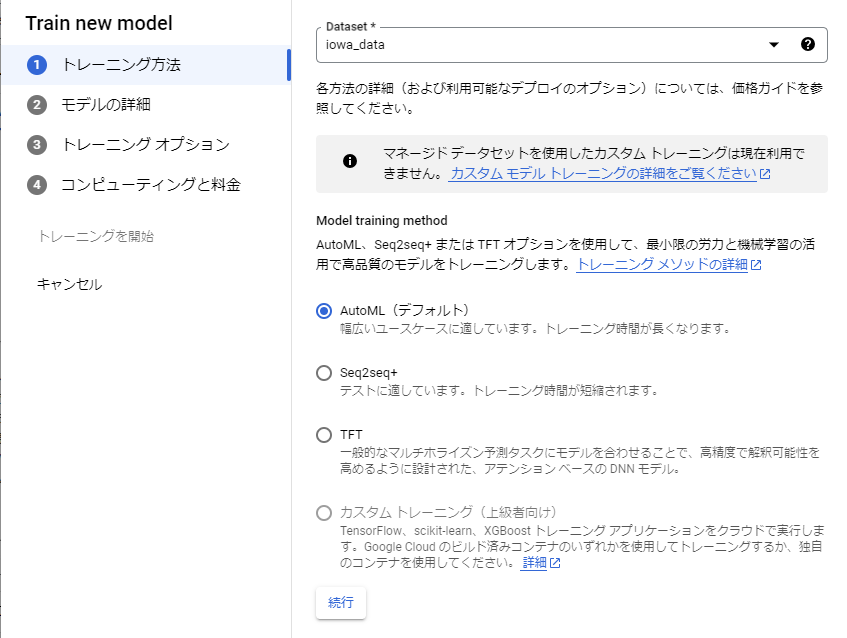This screenshot has width=847, height=638.
Task: Click the 続行 button
Action: (341, 602)
